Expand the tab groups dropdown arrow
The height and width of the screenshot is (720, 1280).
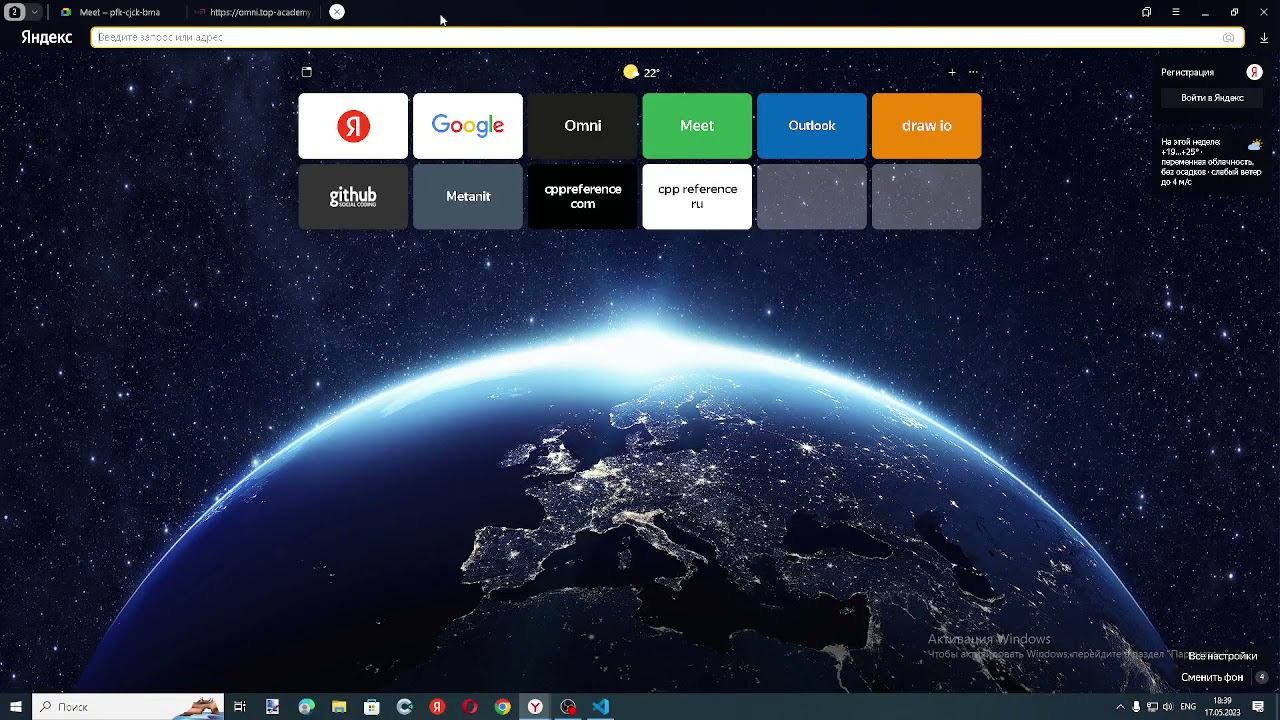[35, 12]
